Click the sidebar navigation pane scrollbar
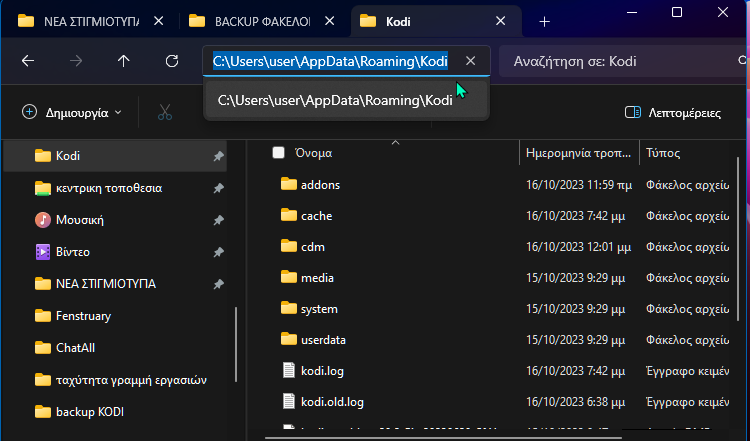The height and width of the screenshot is (441, 750). point(236,344)
